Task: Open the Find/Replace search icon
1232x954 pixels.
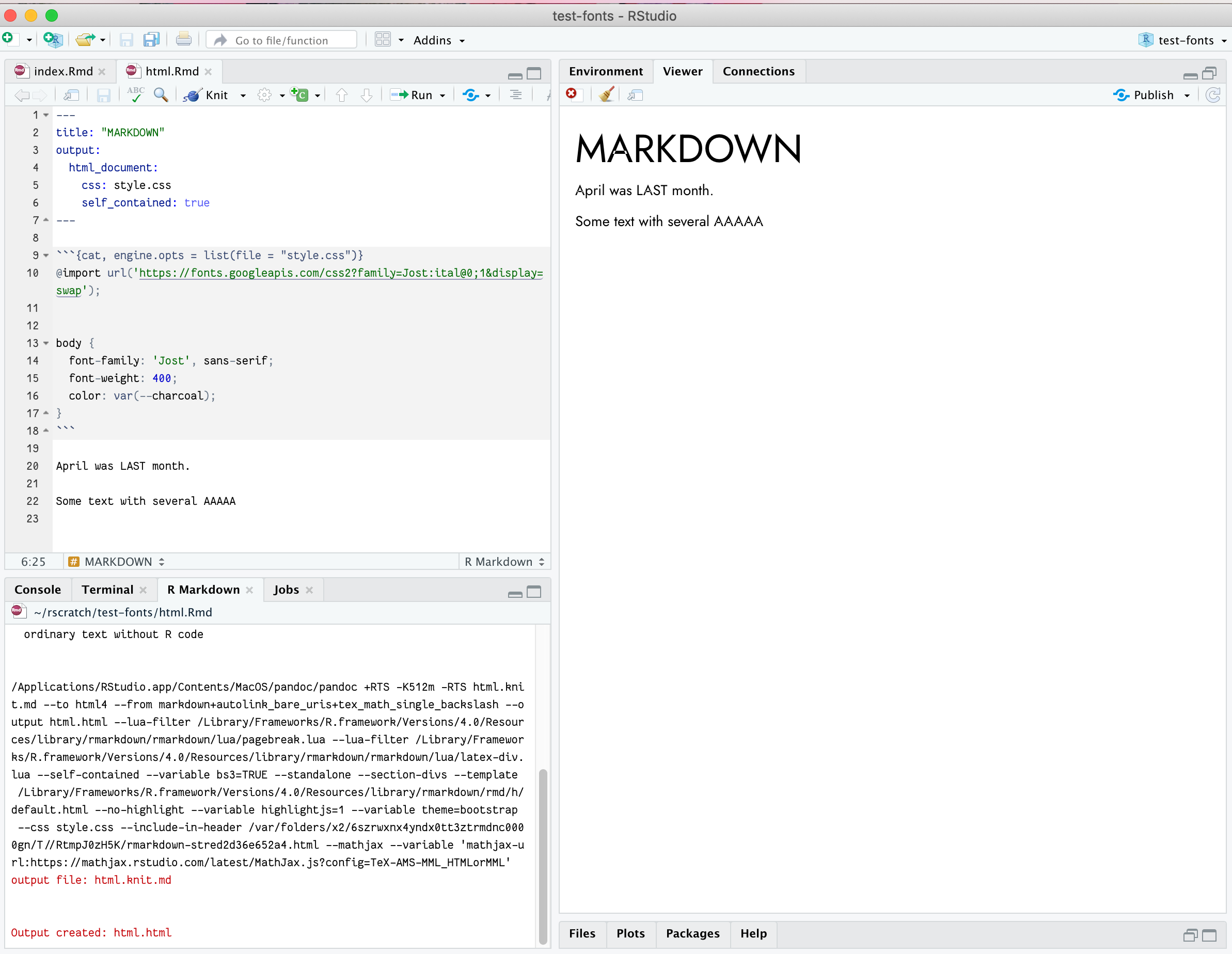Action: pos(161,94)
